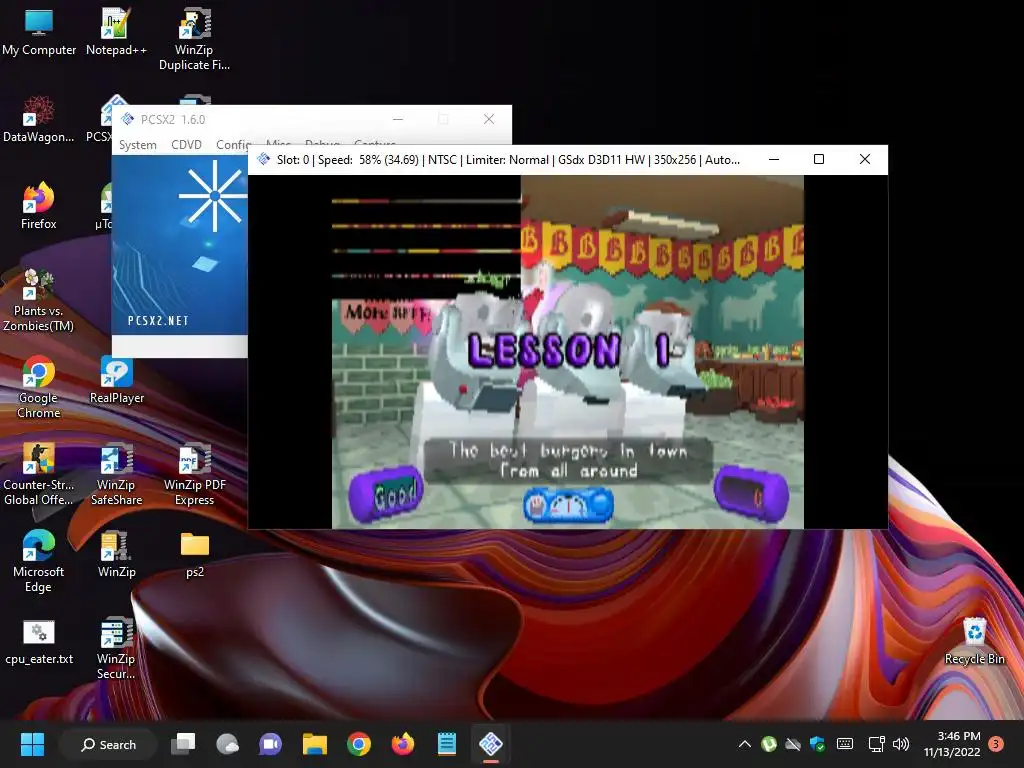This screenshot has width=1024, height=768.
Task: Open the ps2 folder on desktop
Action: (194, 554)
